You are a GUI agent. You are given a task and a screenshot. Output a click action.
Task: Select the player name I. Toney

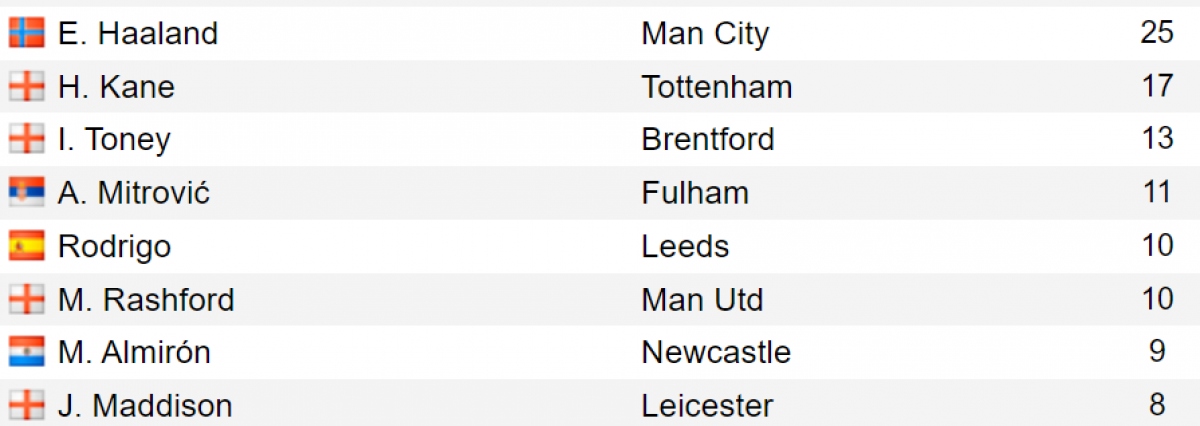(114, 140)
